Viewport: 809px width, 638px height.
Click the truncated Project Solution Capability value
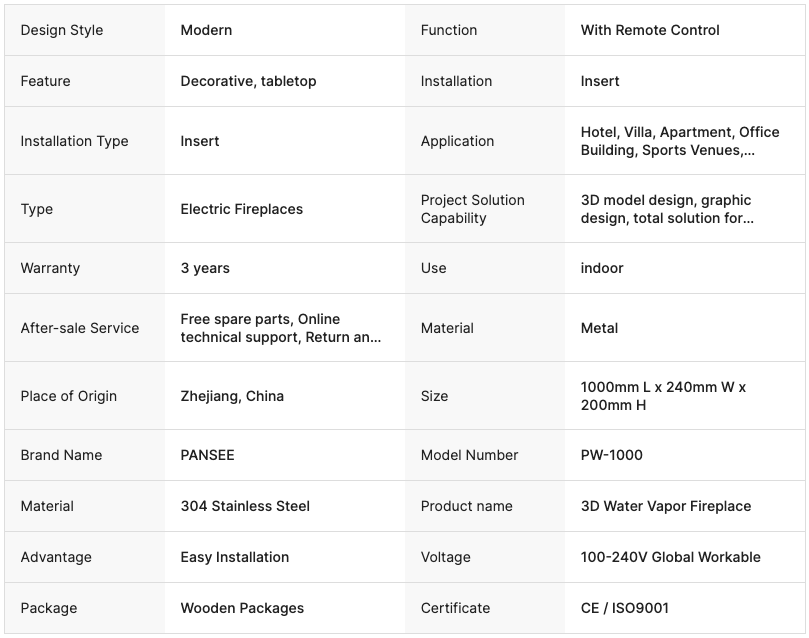pos(667,209)
